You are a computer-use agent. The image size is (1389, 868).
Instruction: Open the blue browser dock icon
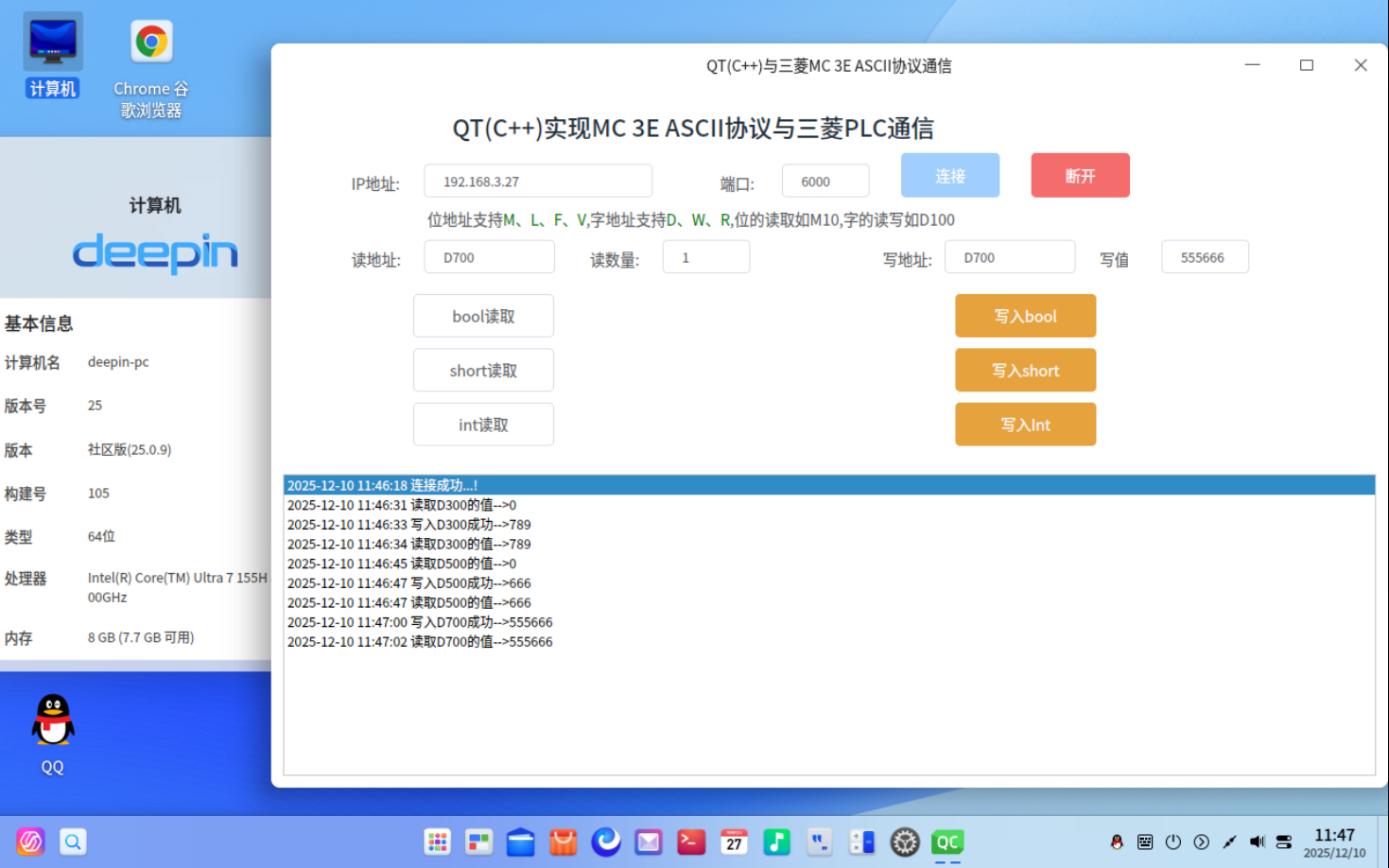point(606,842)
